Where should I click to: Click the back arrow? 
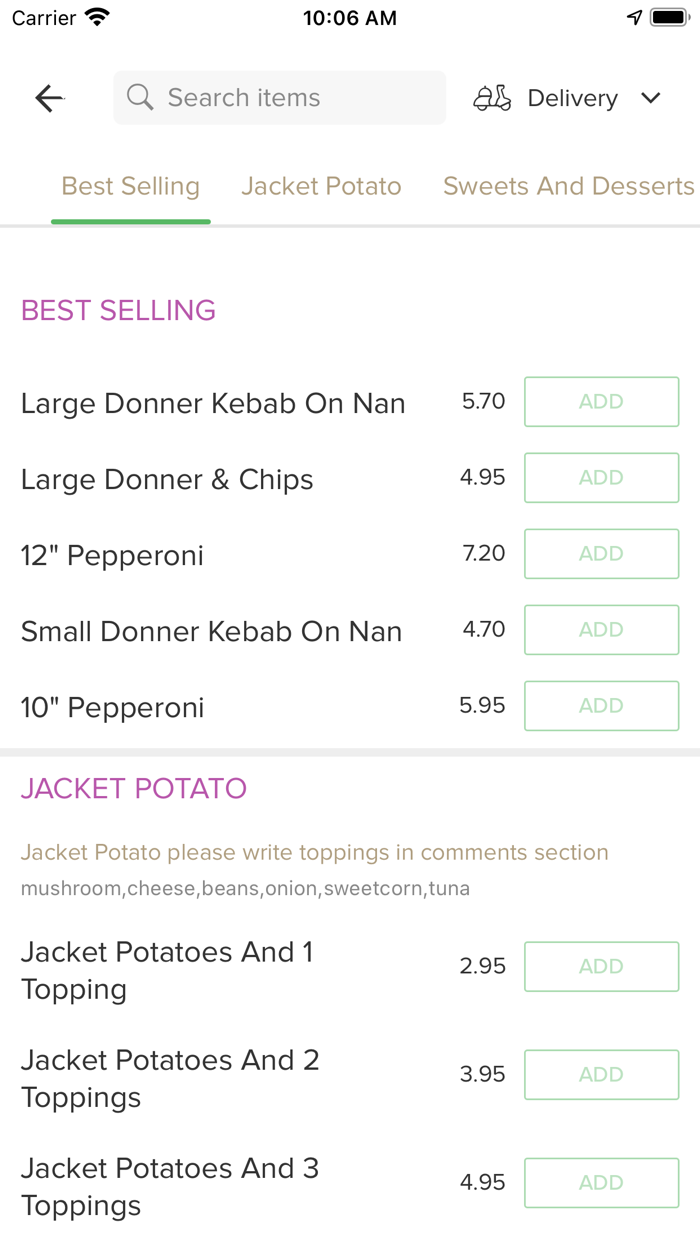pyautogui.click(x=49, y=97)
